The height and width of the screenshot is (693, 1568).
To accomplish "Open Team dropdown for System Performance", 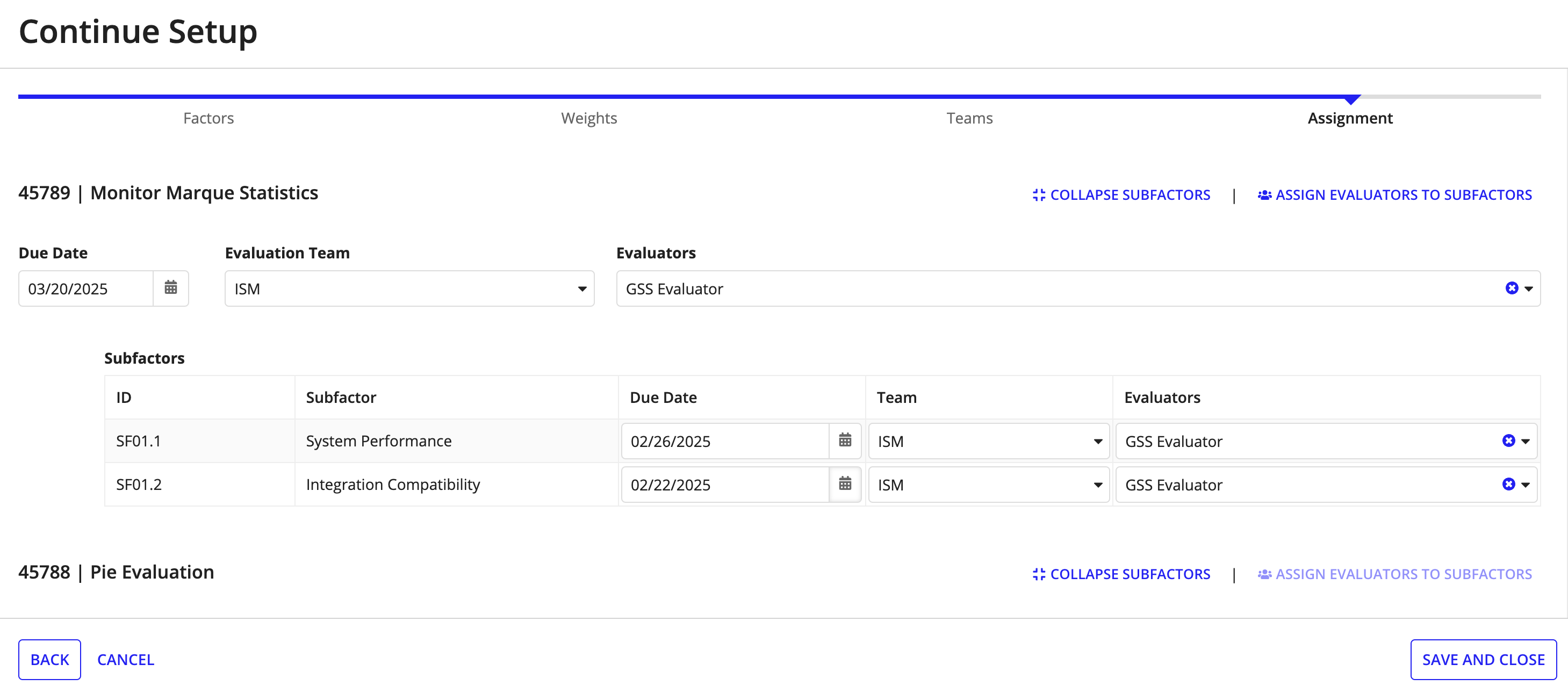I will tap(989, 441).
